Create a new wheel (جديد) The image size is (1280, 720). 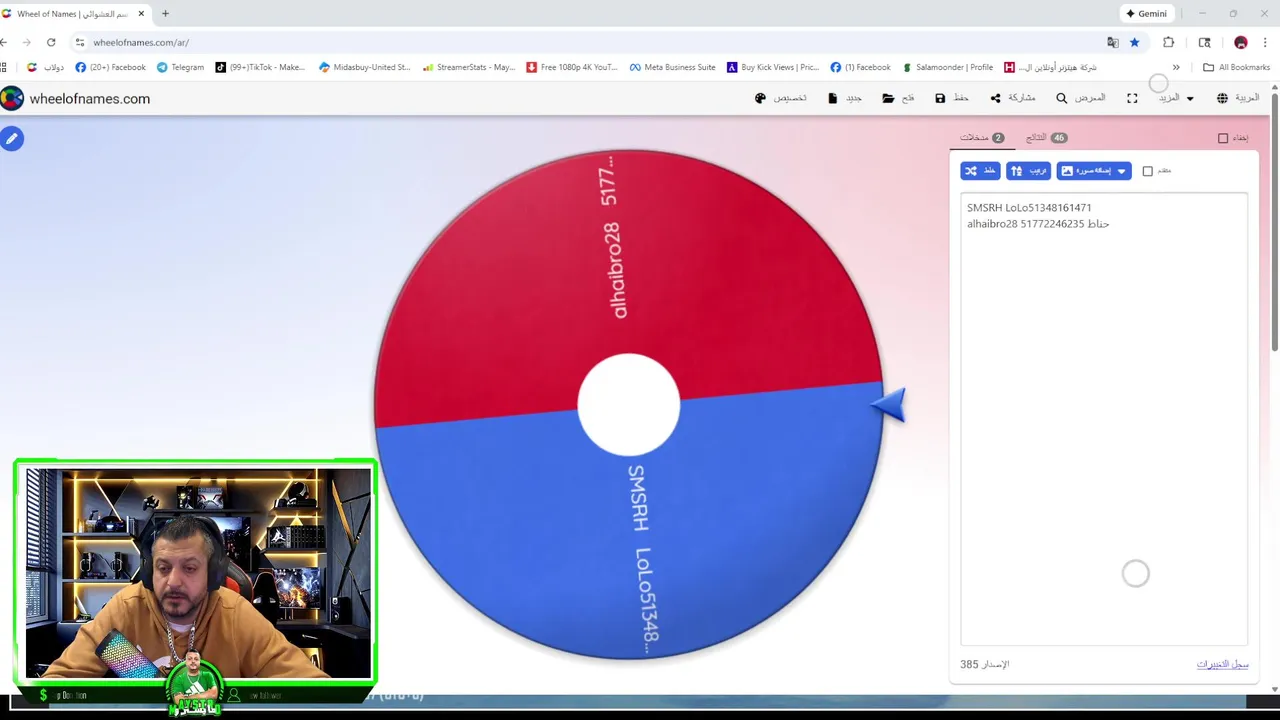[x=845, y=98]
